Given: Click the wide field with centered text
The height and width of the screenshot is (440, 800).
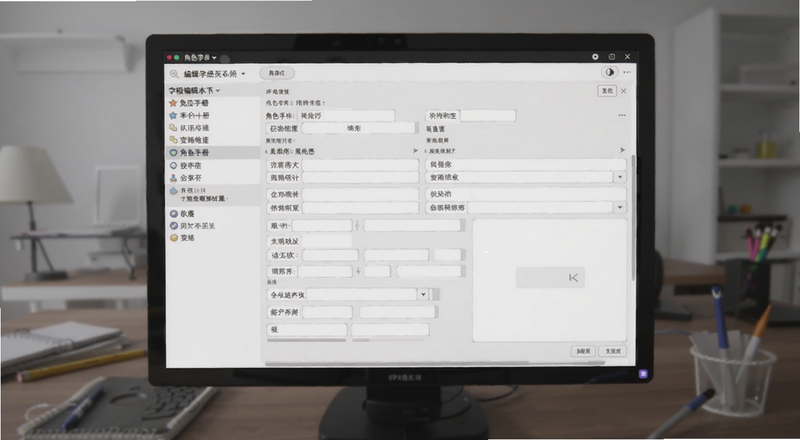Looking at the screenshot, I should (x=359, y=128).
